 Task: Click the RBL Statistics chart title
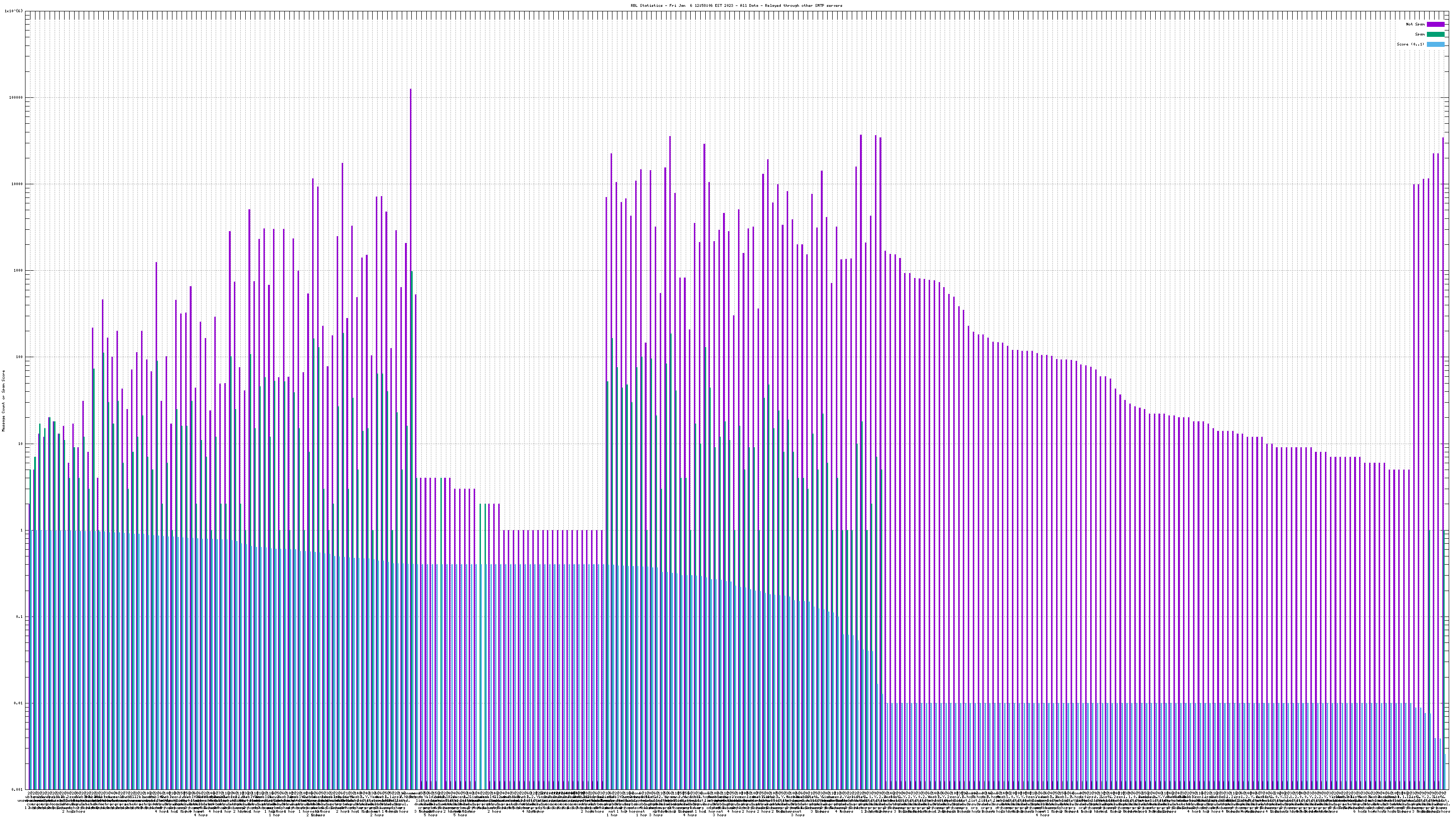(x=736, y=5)
